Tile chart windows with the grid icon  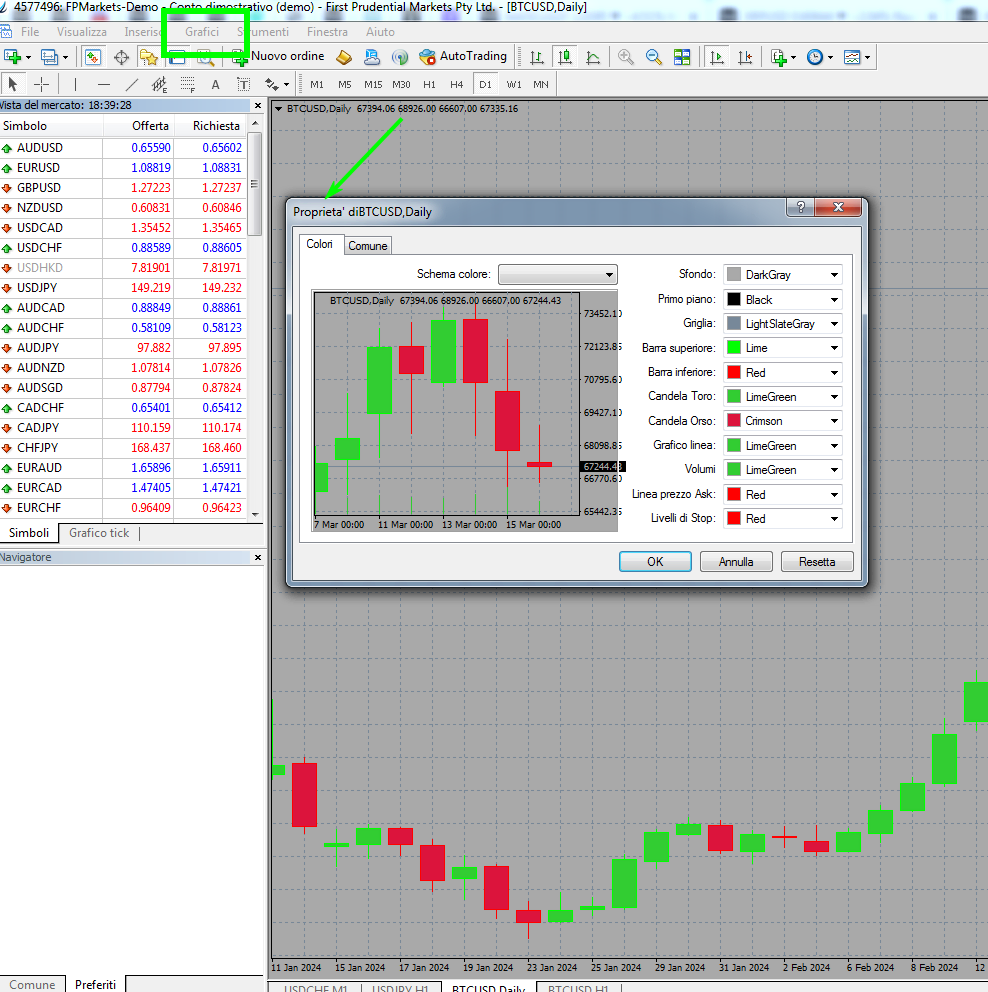pyautogui.click(x=682, y=58)
